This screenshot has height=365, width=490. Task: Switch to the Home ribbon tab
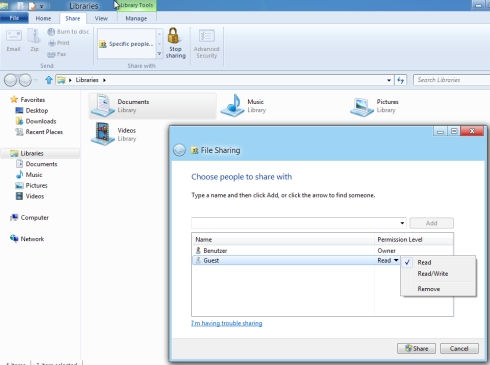43,18
